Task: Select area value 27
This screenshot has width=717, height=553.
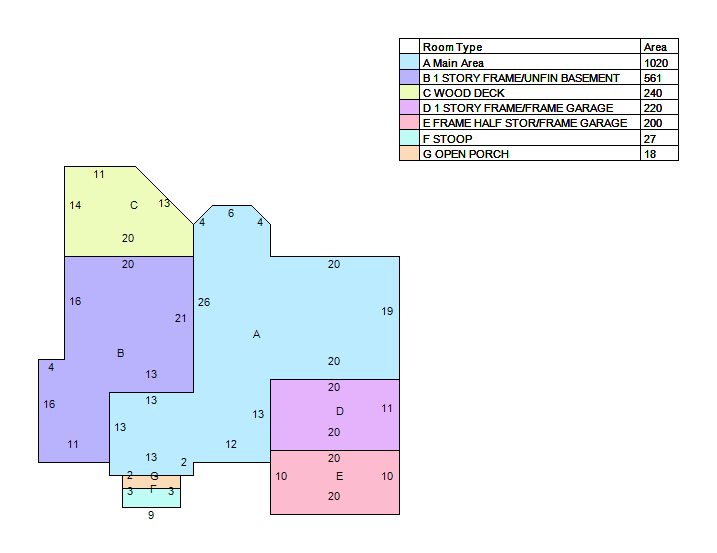Action: [650, 139]
